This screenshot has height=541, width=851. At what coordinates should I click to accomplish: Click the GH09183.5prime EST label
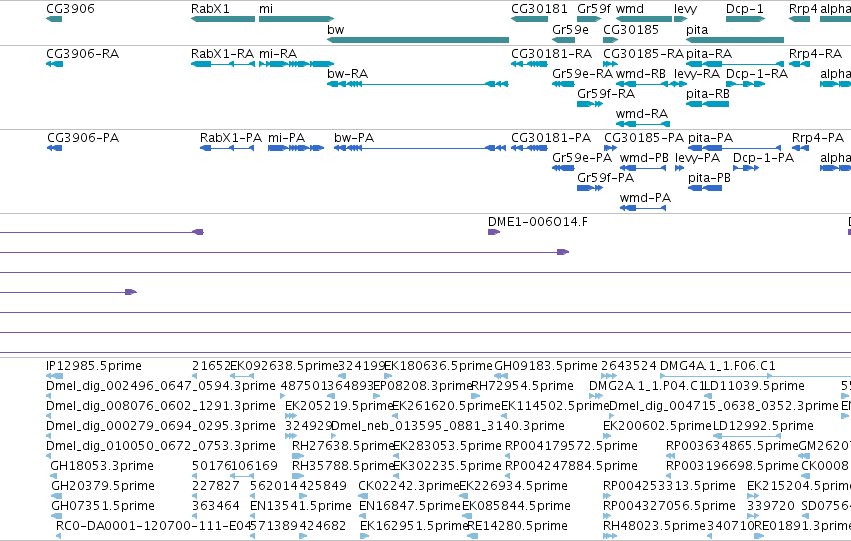(545, 366)
